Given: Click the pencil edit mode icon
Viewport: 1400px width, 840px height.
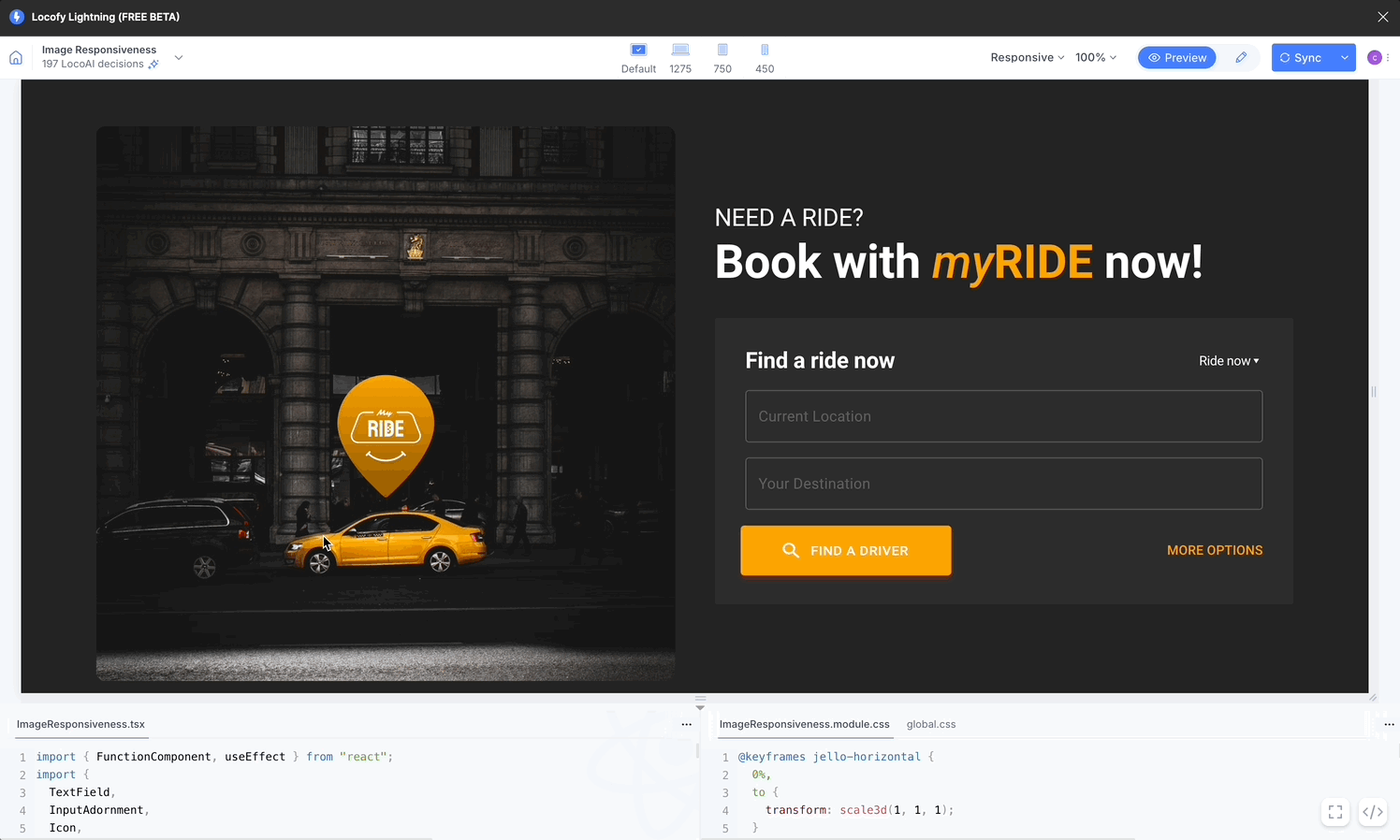Looking at the screenshot, I should (x=1241, y=58).
